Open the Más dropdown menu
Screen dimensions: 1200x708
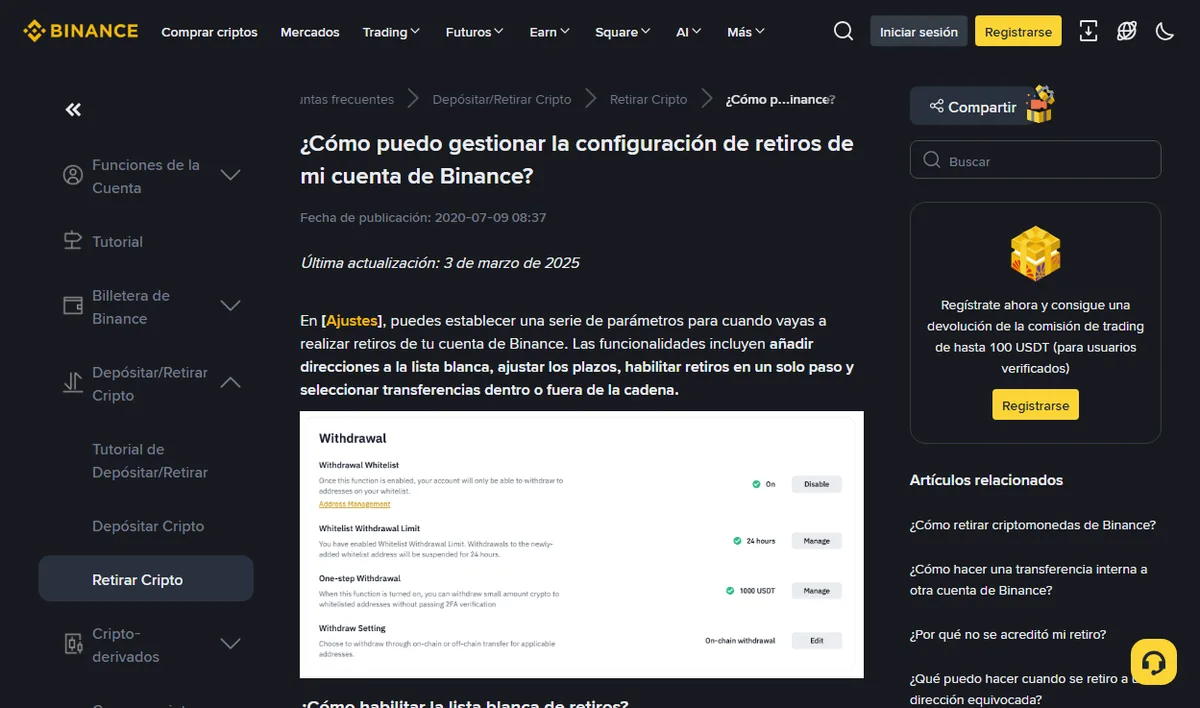click(746, 32)
